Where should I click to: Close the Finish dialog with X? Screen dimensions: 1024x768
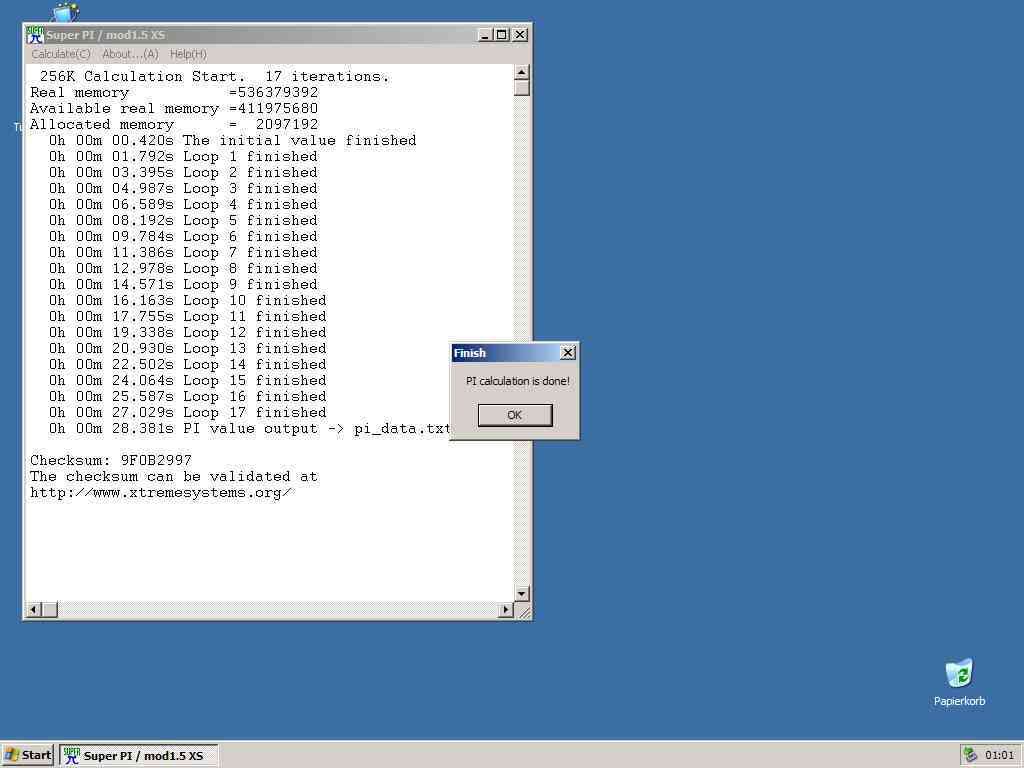click(x=568, y=353)
